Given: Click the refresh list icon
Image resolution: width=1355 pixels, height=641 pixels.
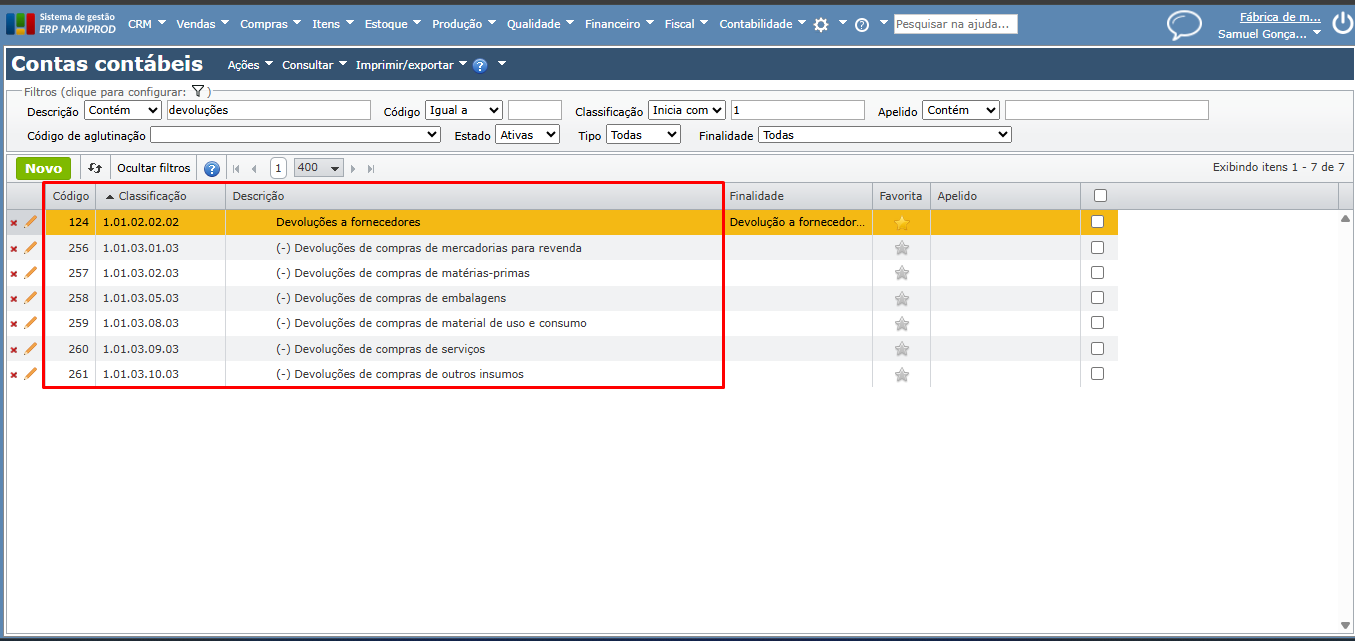Looking at the screenshot, I should click(95, 168).
